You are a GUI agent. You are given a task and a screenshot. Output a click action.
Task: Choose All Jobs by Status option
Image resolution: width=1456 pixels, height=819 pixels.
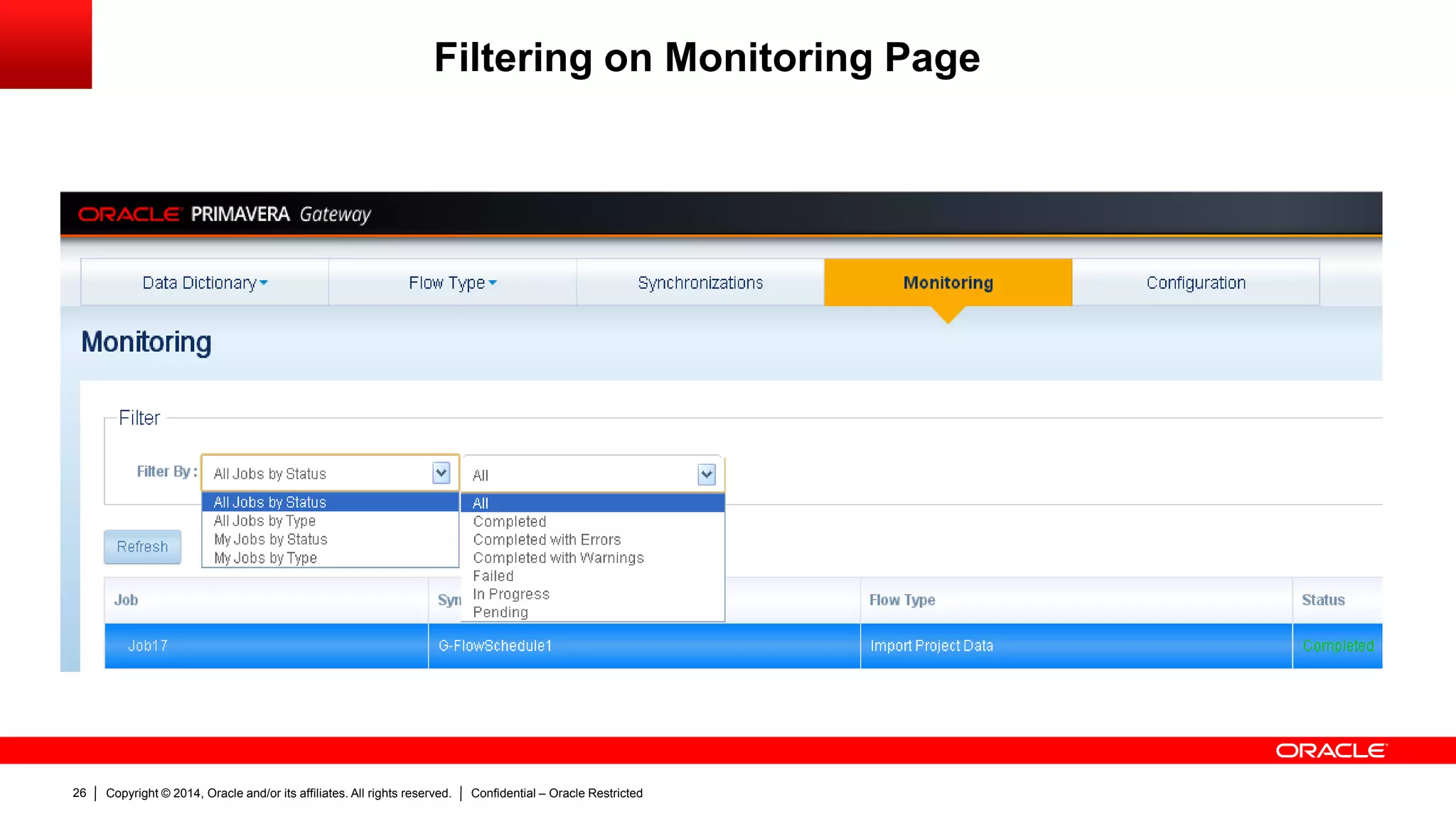(331, 502)
